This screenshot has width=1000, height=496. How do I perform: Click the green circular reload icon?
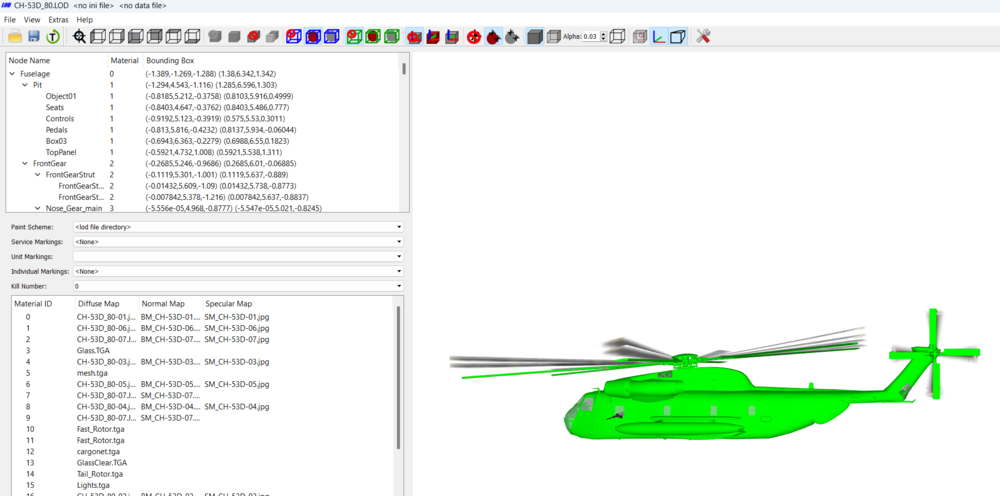pos(52,37)
